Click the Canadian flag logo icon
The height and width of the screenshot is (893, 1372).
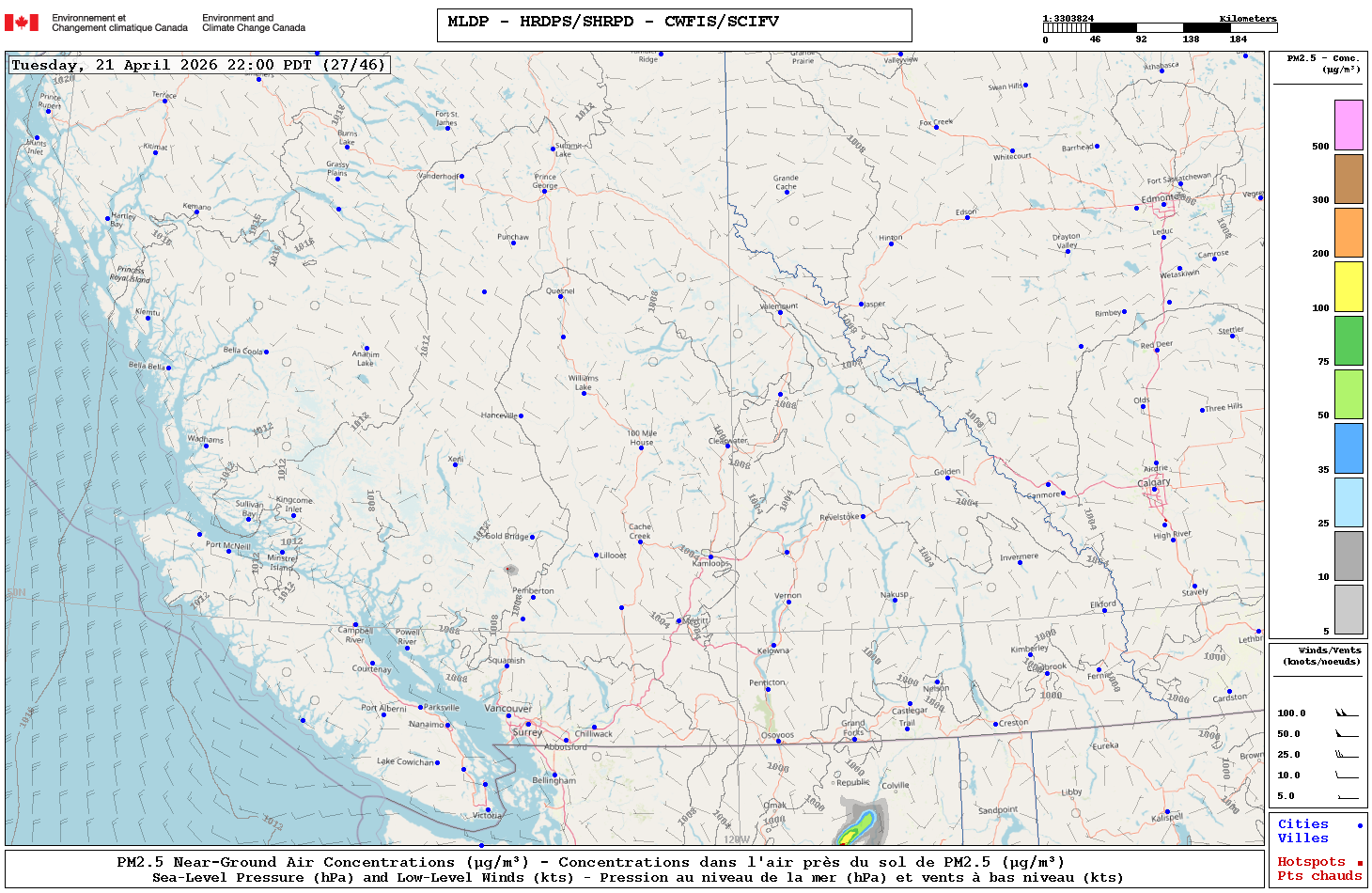click(22, 23)
